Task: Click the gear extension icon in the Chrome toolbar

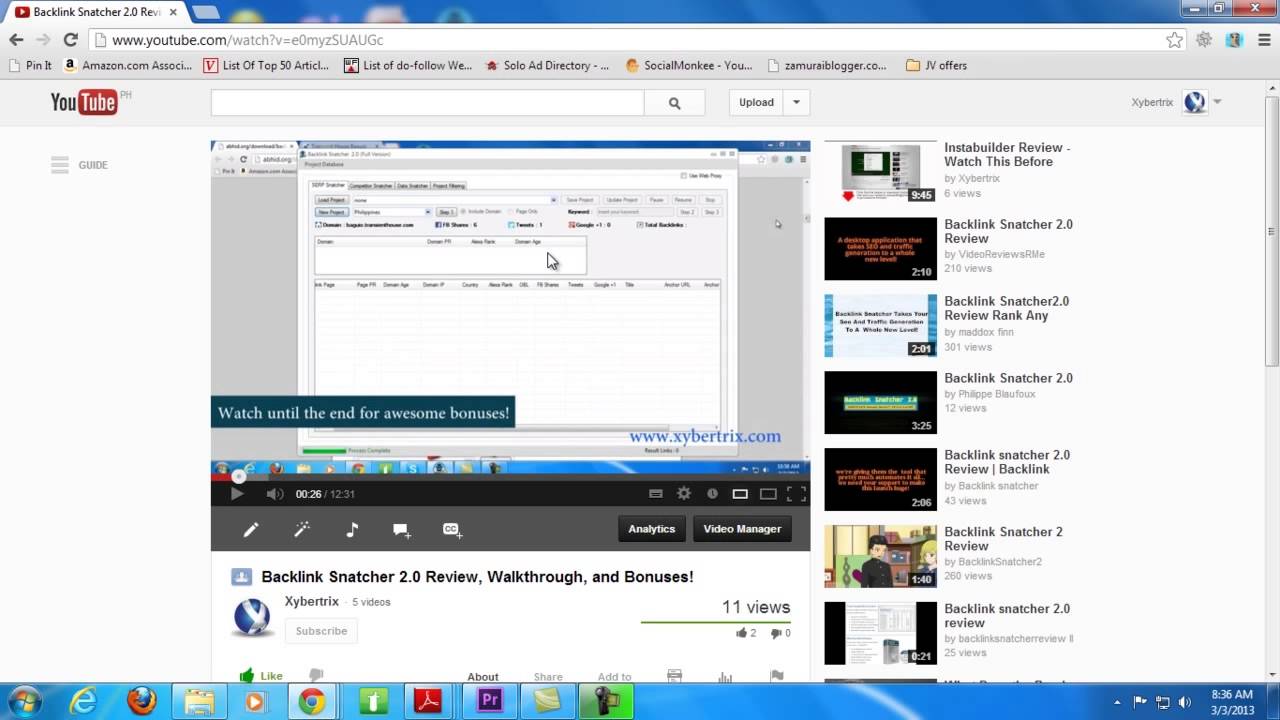Action: click(x=1204, y=40)
